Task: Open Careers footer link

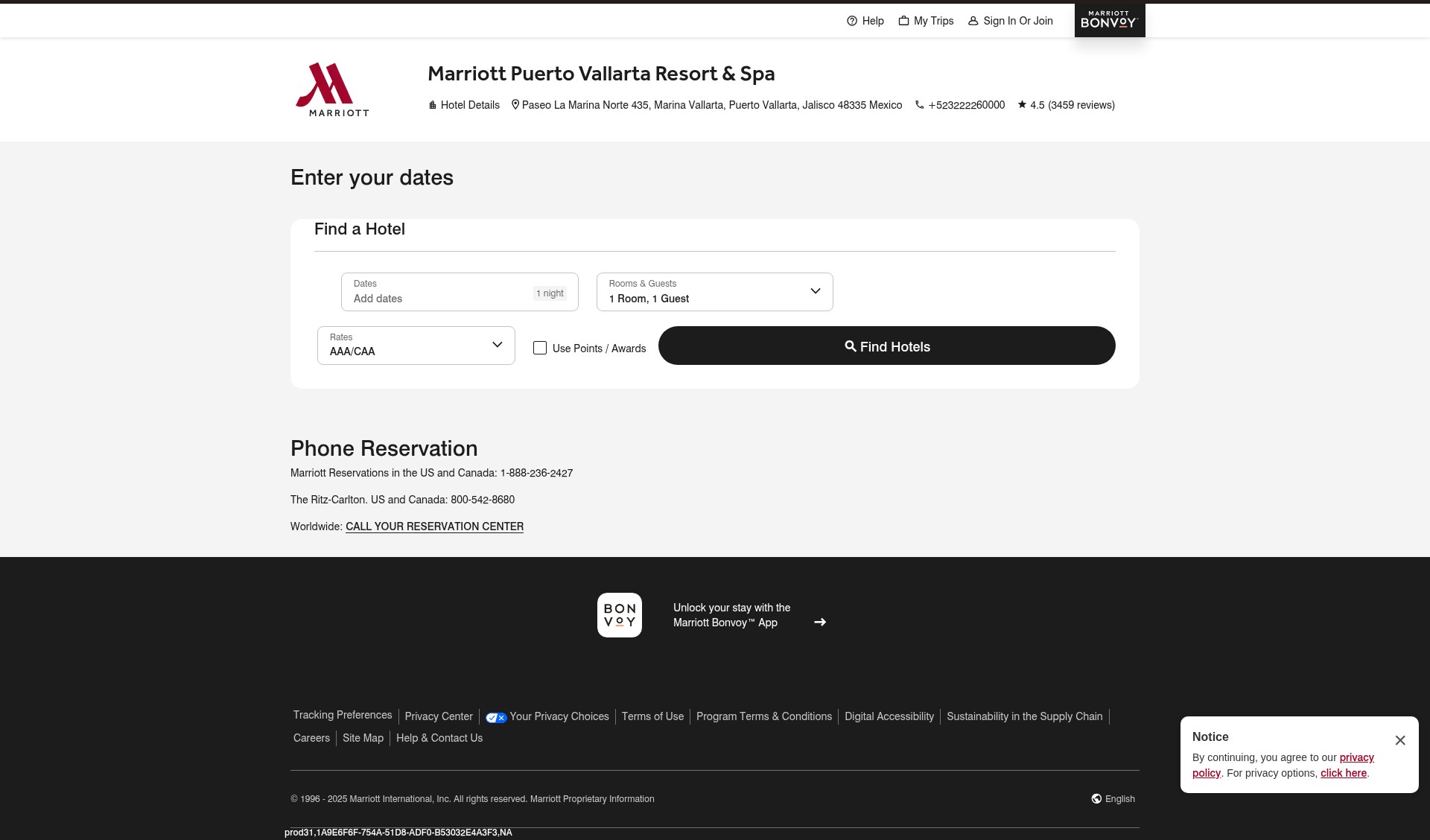Action: tap(311, 738)
